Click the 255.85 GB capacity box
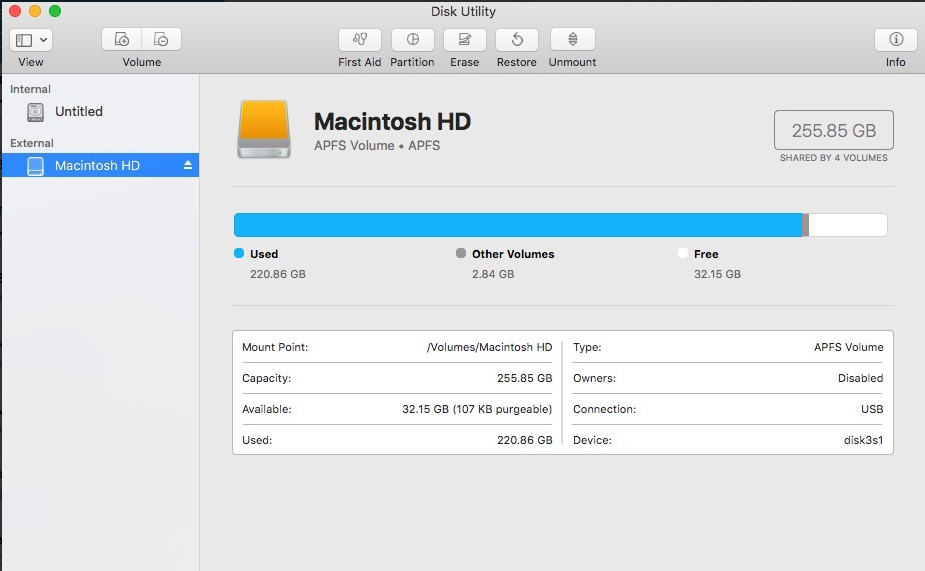The width and height of the screenshot is (925, 571). click(x=834, y=130)
